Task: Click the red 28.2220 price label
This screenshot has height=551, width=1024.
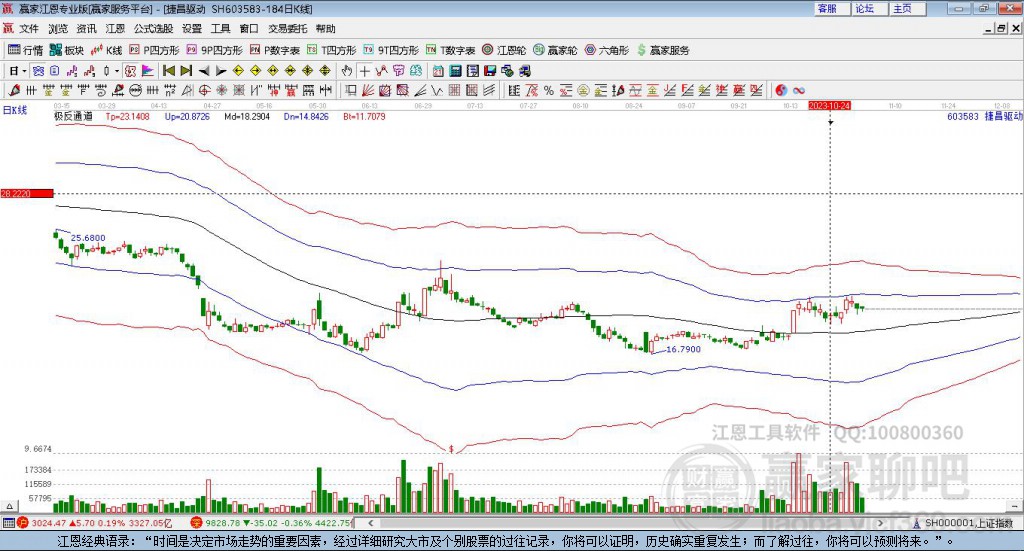Action: [x=27, y=194]
